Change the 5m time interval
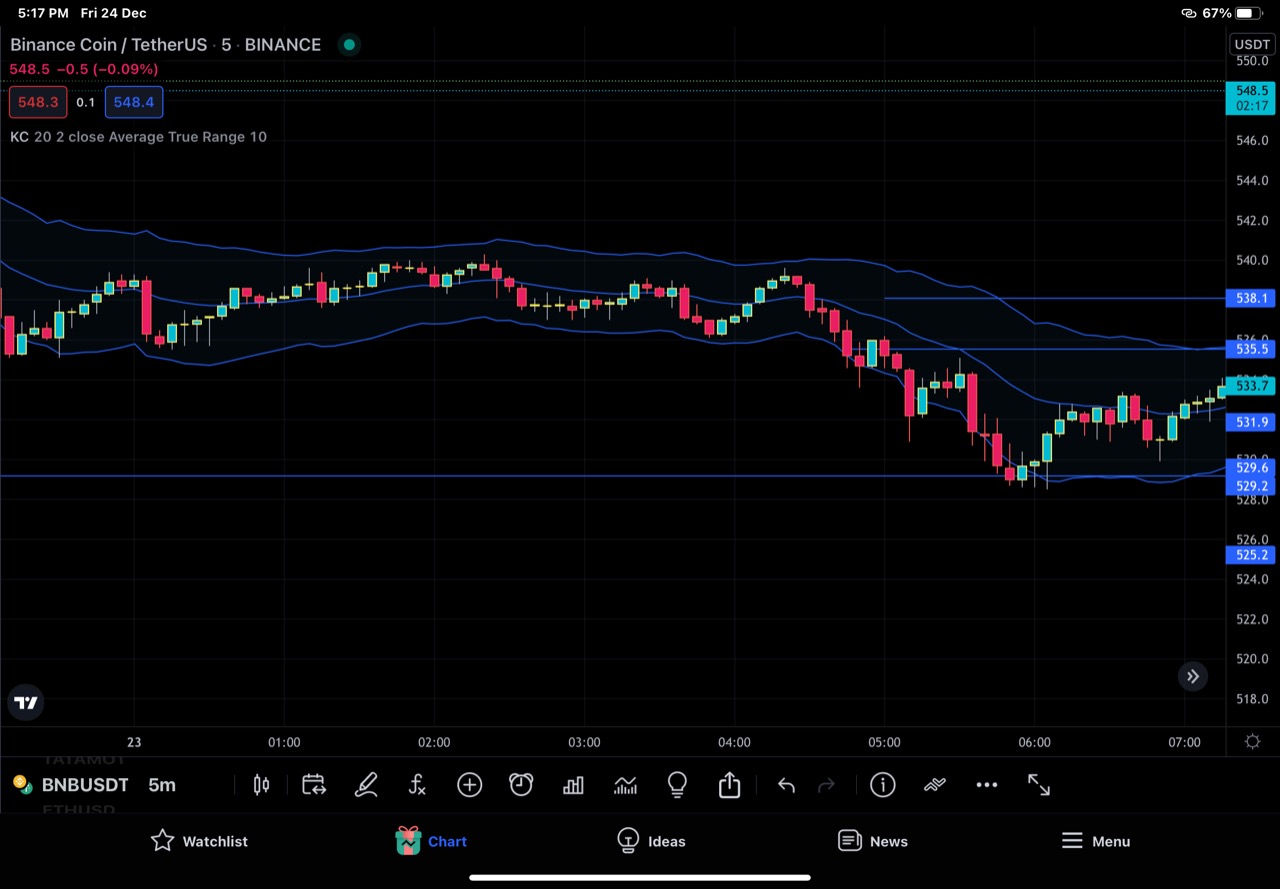 pyautogui.click(x=162, y=785)
